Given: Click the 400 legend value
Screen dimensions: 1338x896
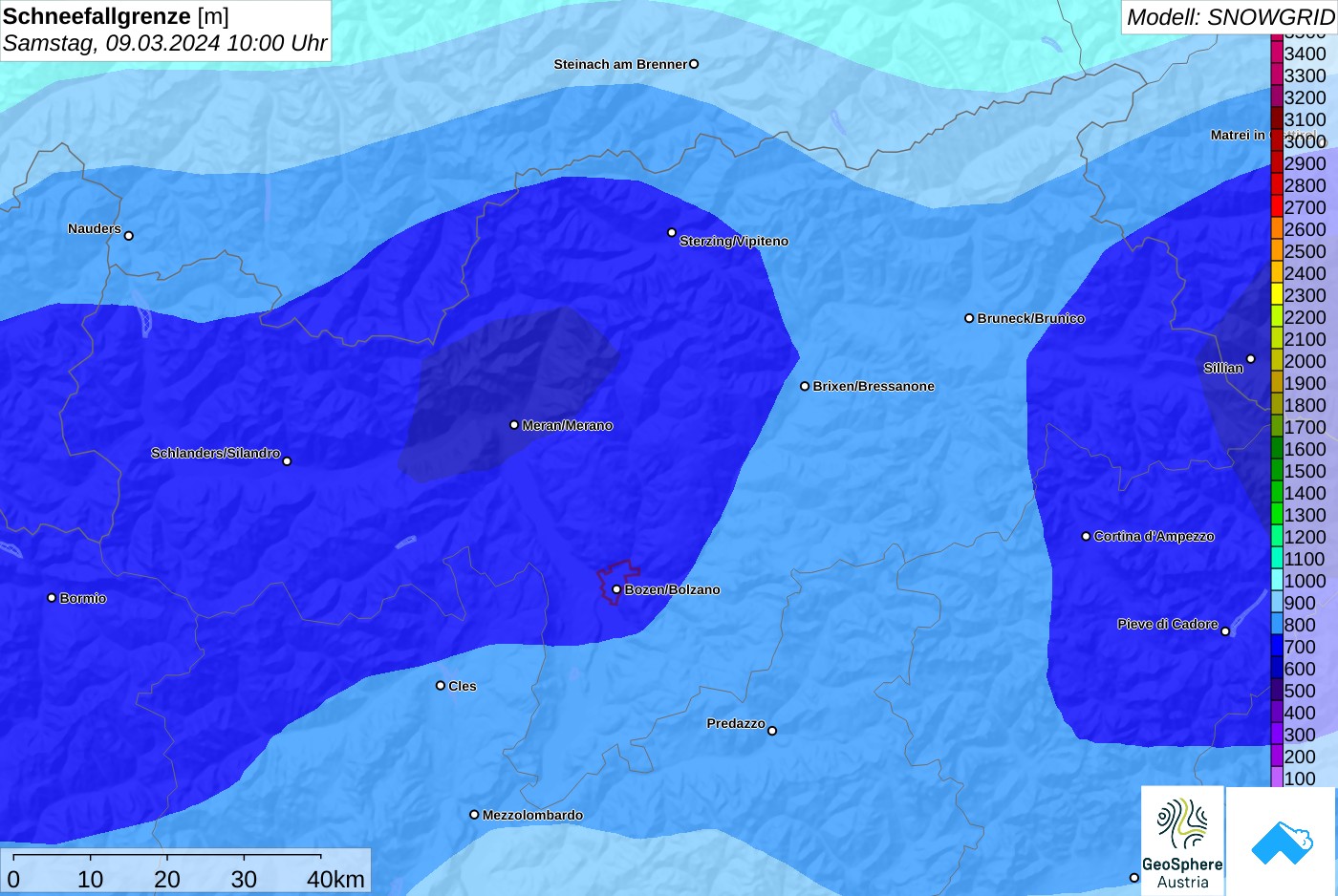Looking at the screenshot, I should coord(1300,713).
